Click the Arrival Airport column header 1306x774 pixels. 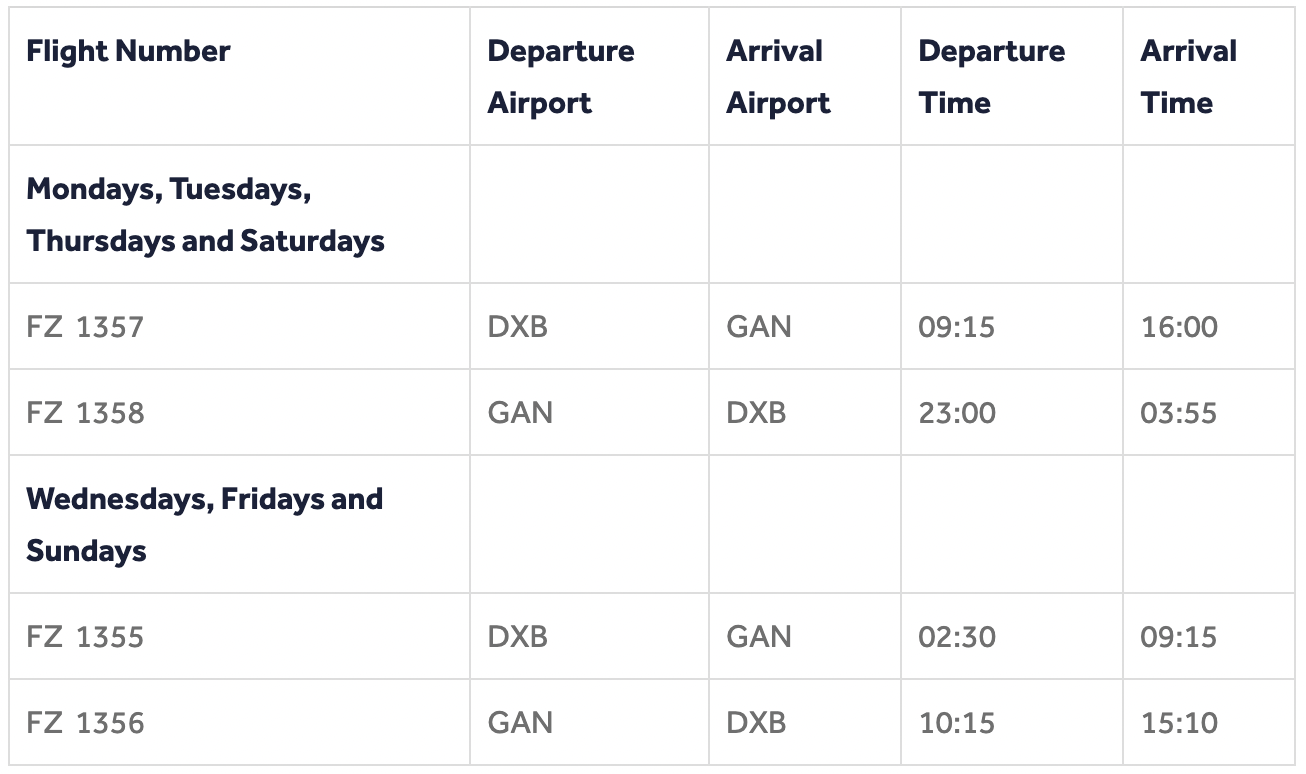click(778, 77)
